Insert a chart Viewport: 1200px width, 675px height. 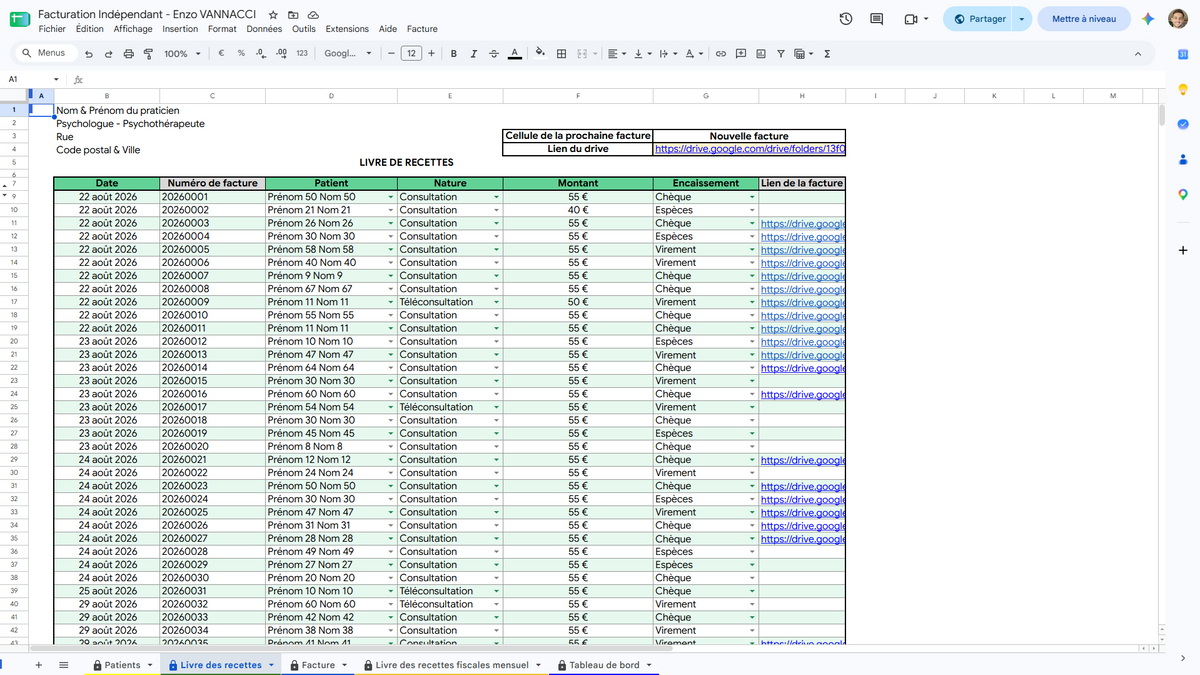[761, 54]
